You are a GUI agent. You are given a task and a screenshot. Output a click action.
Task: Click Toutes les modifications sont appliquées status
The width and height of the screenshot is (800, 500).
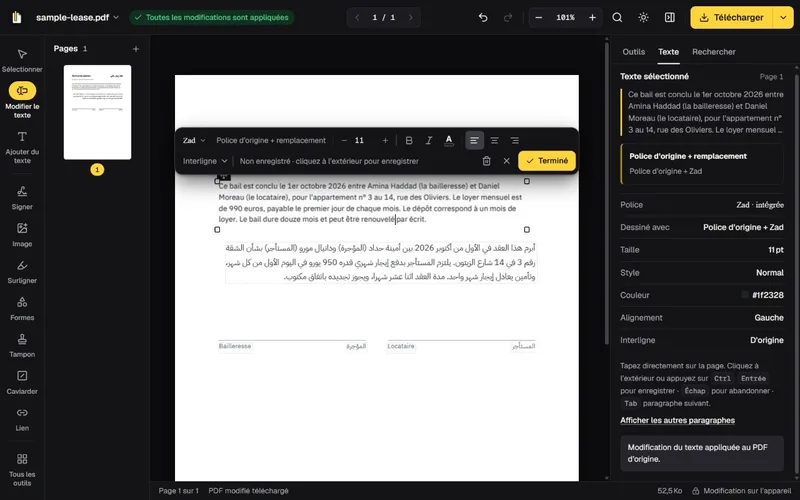click(212, 17)
